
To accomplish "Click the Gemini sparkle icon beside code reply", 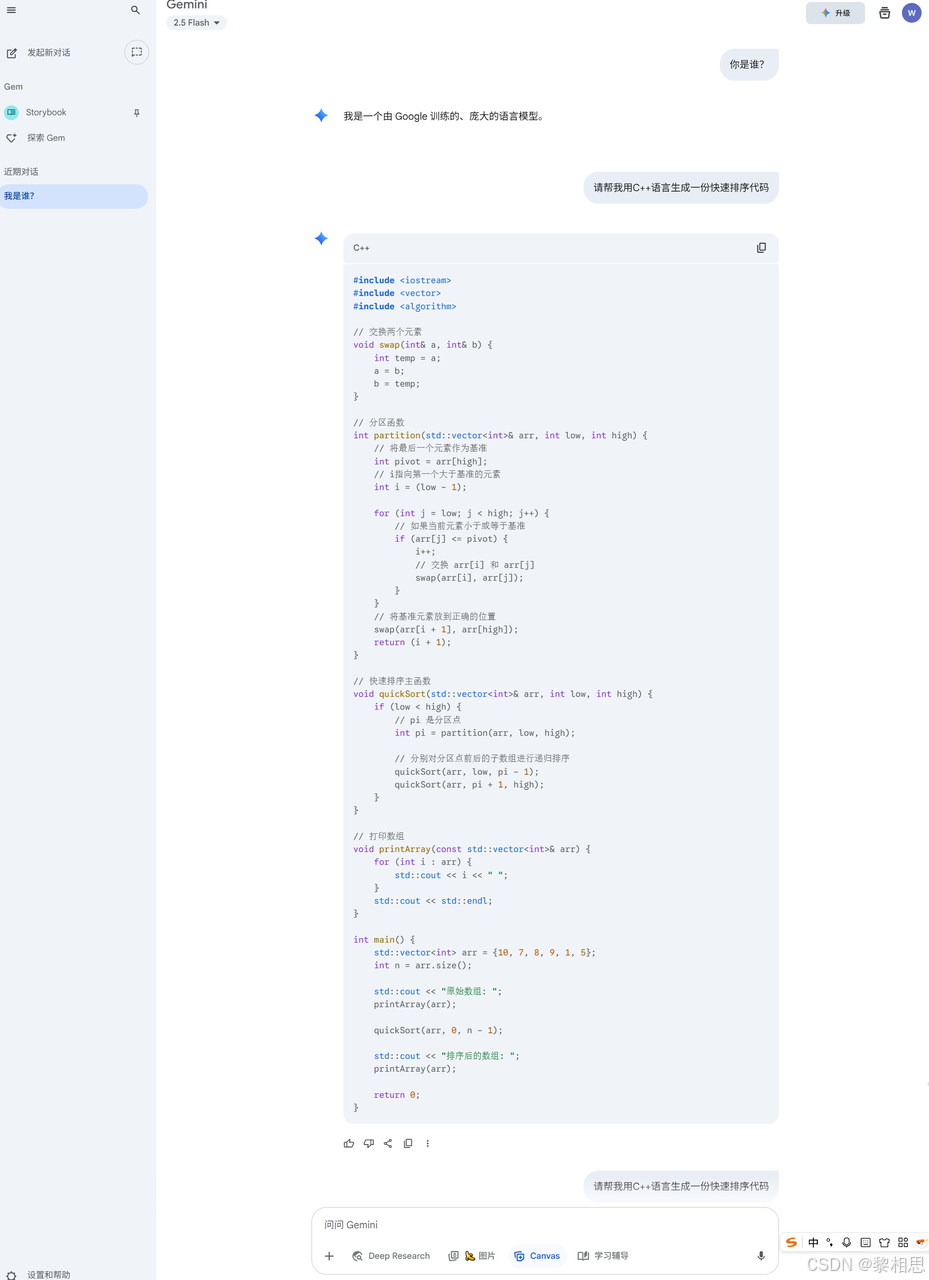I will coord(321,239).
